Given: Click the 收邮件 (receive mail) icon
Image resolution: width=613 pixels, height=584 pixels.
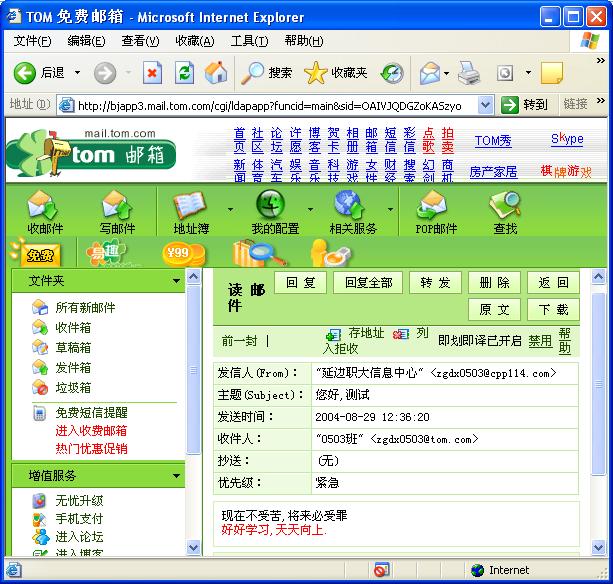Looking at the screenshot, I should [45, 206].
